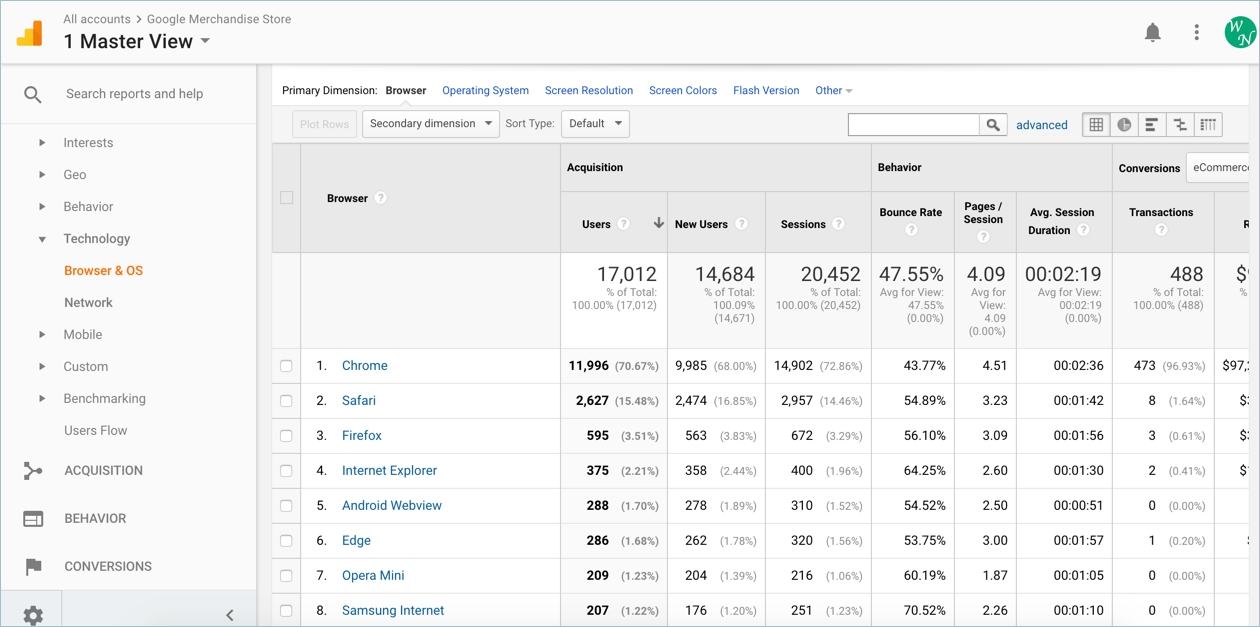Switch to Pivot table view icon
The width and height of the screenshot is (1260, 627).
(1208, 125)
